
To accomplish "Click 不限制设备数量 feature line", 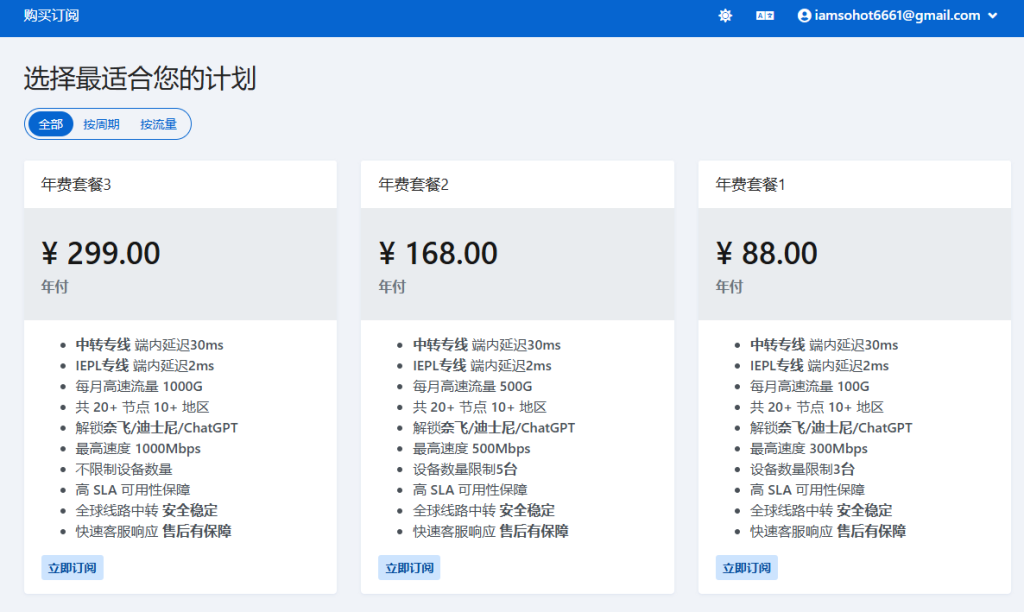I will (x=123, y=469).
